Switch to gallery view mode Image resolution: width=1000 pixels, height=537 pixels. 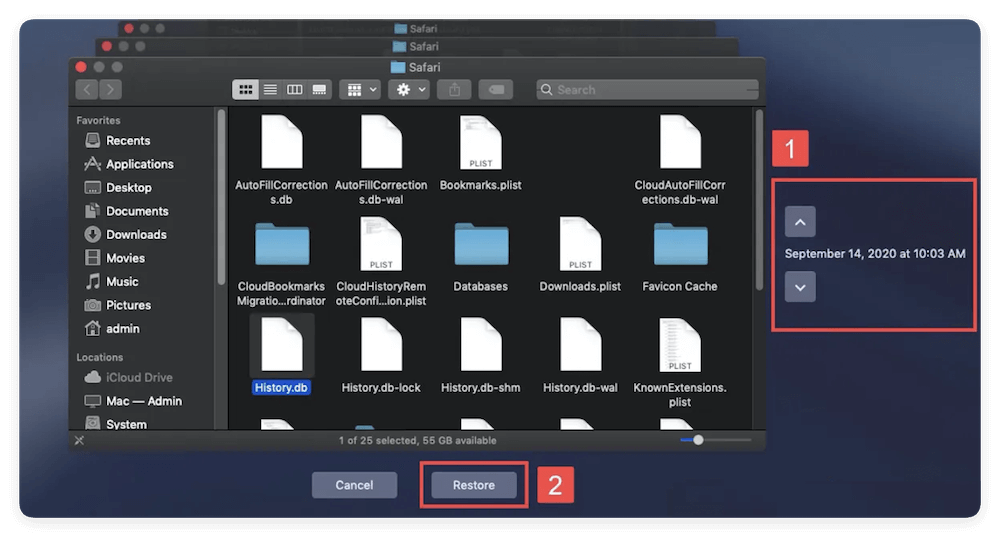(319, 90)
